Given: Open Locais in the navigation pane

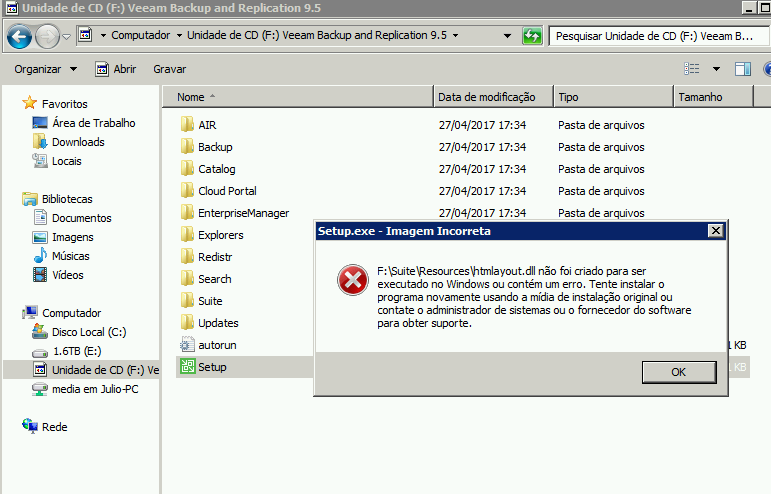Looking at the screenshot, I should coord(57,161).
